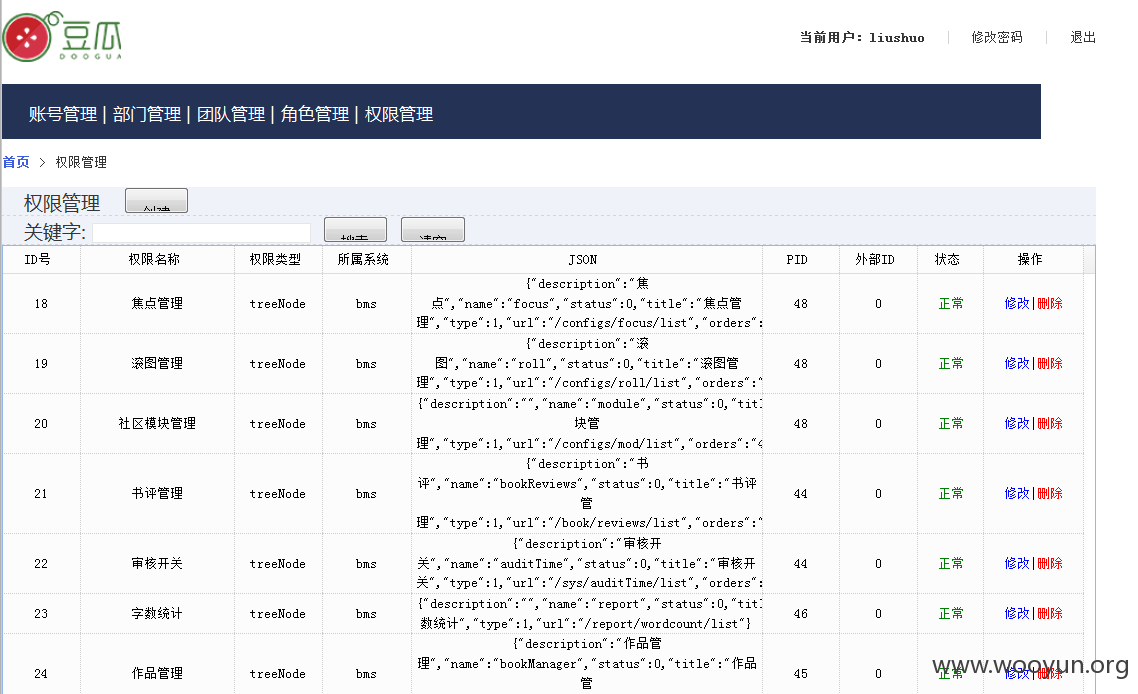Select the 字数统计 name cell
Screen dimensions: 1138x694
click(157, 613)
